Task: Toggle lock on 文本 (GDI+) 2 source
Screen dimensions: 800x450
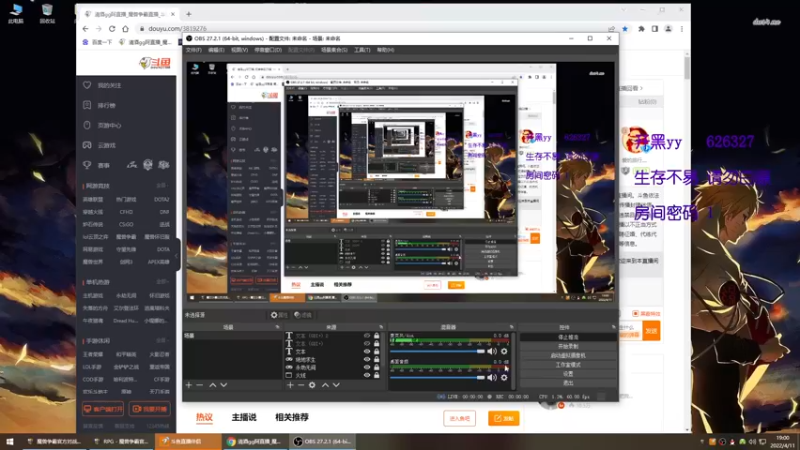Action: [377, 336]
